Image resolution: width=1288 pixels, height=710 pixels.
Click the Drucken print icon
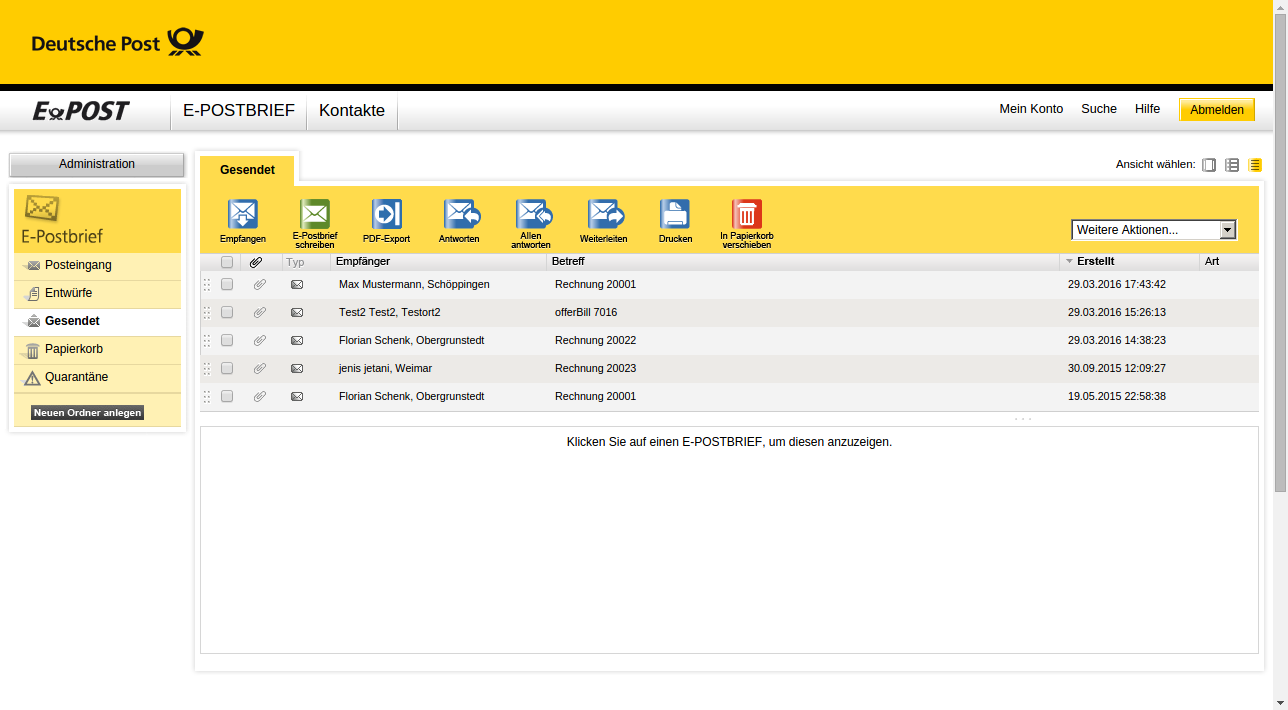coord(675,214)
